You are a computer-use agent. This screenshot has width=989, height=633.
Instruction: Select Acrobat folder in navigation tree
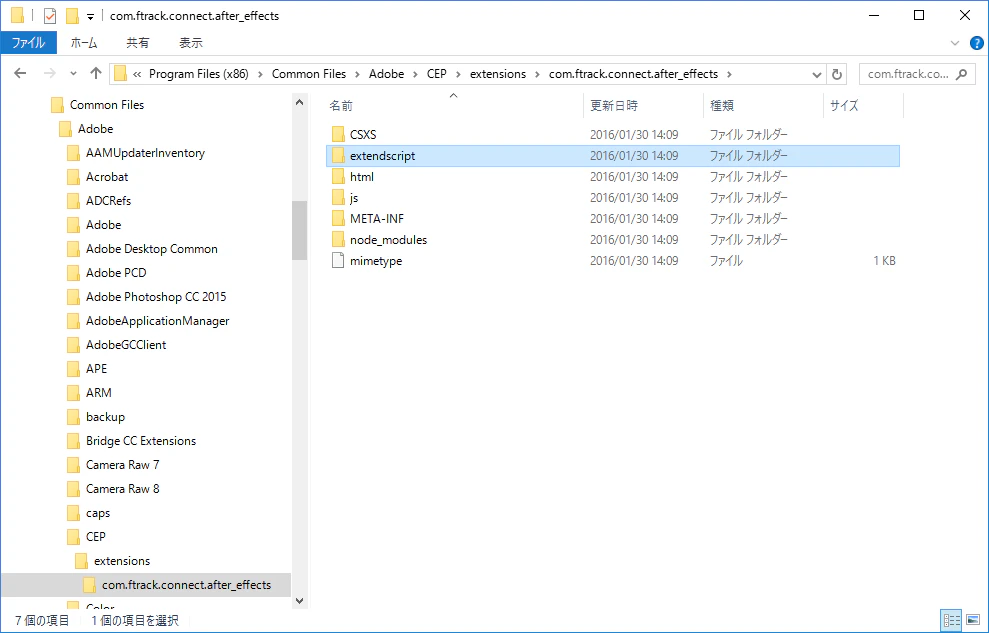click(107, 177)
